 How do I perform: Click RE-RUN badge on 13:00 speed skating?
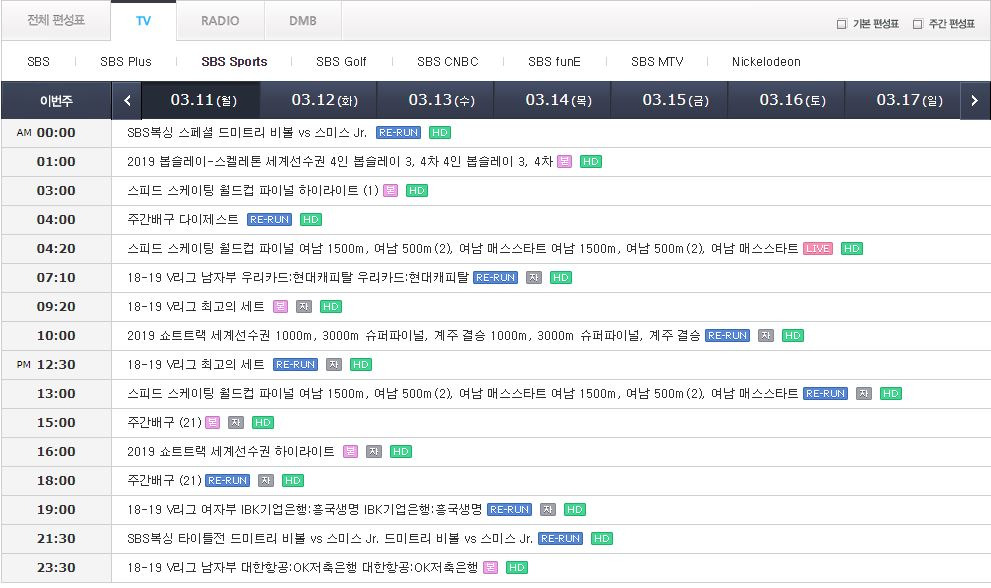coord(825,395)
